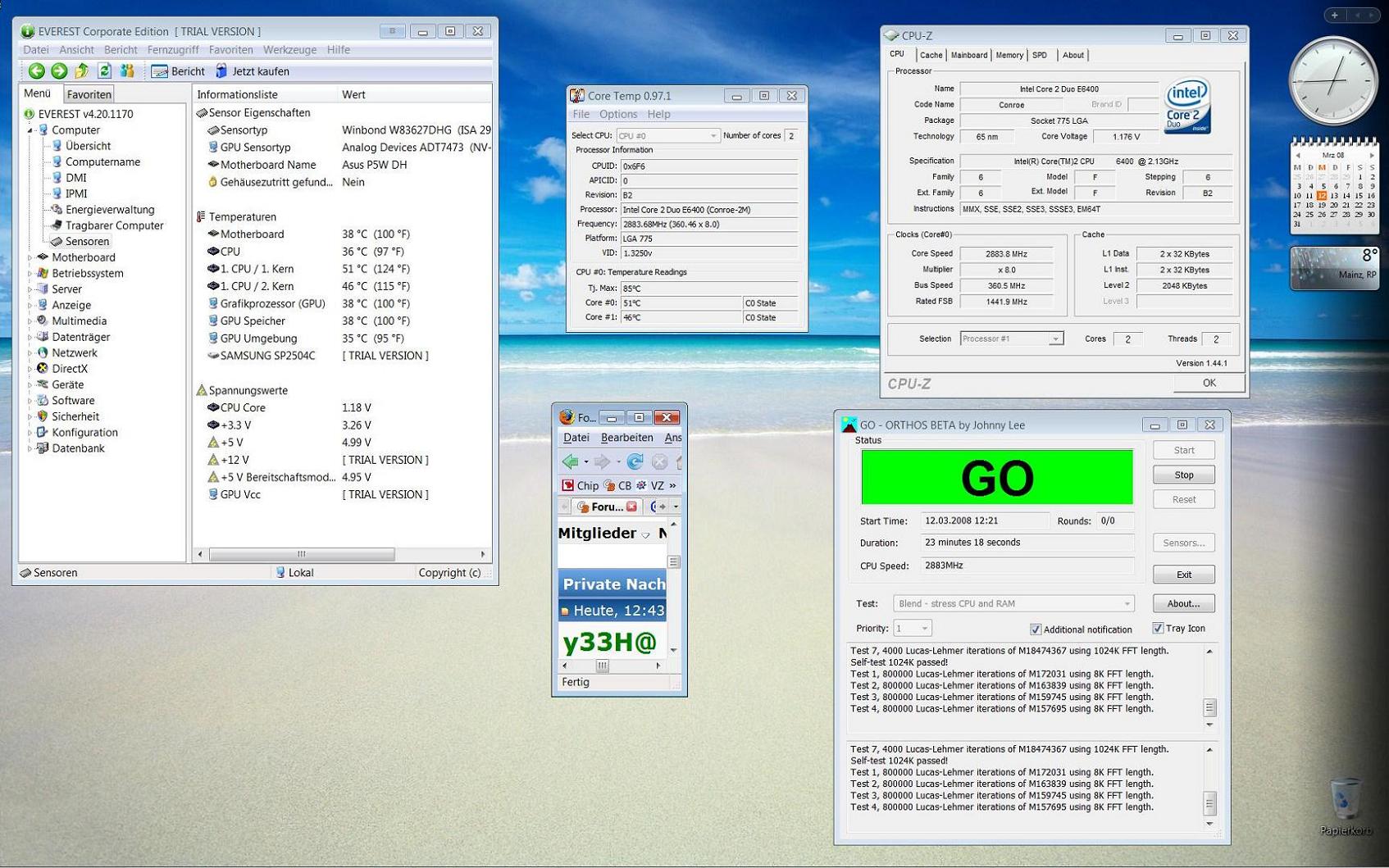1389x868 pixels.
Task: Go to previous month in calendar gadget
Action: coord(1297,155)
